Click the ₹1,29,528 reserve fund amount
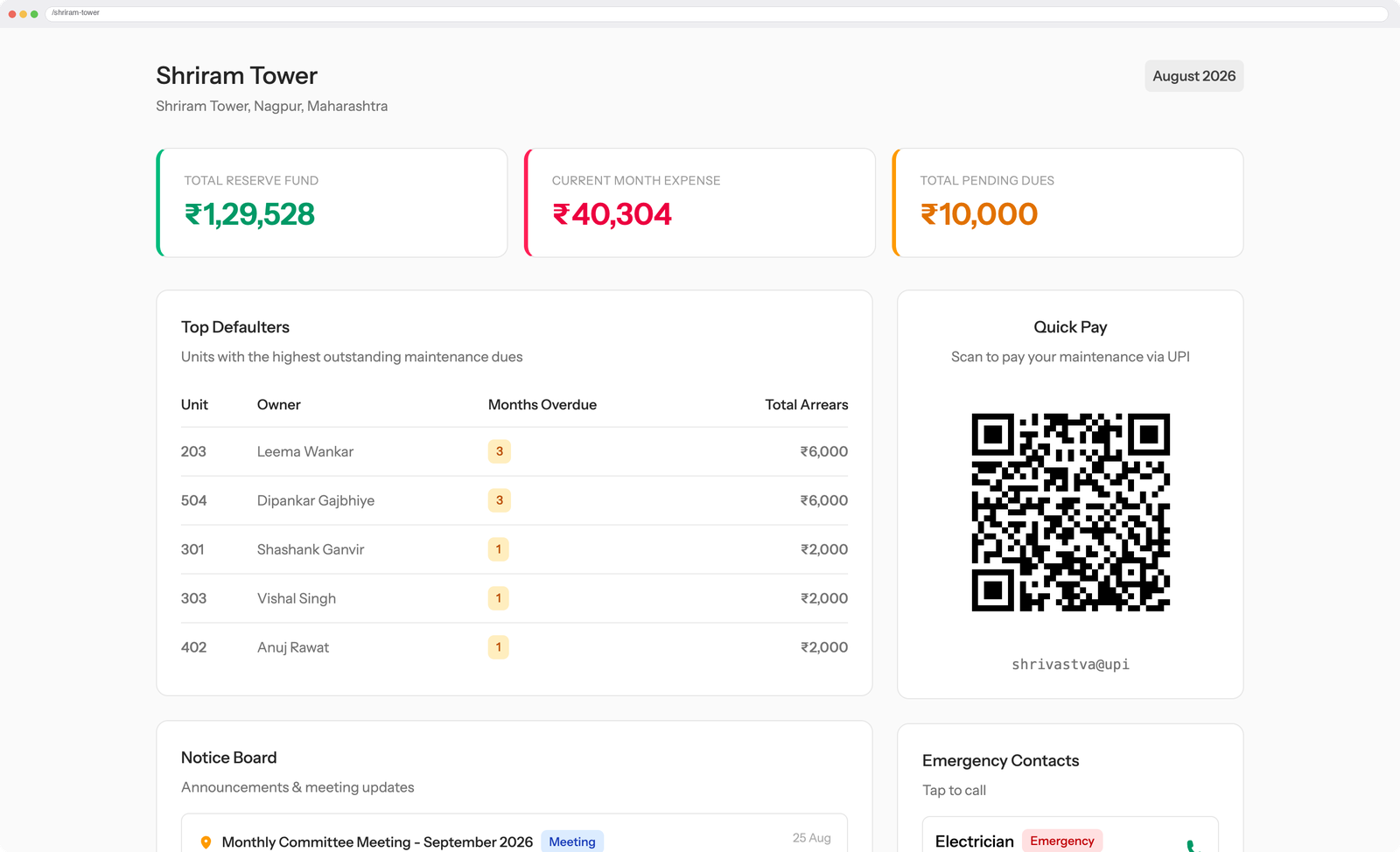 tap(249, 214)
